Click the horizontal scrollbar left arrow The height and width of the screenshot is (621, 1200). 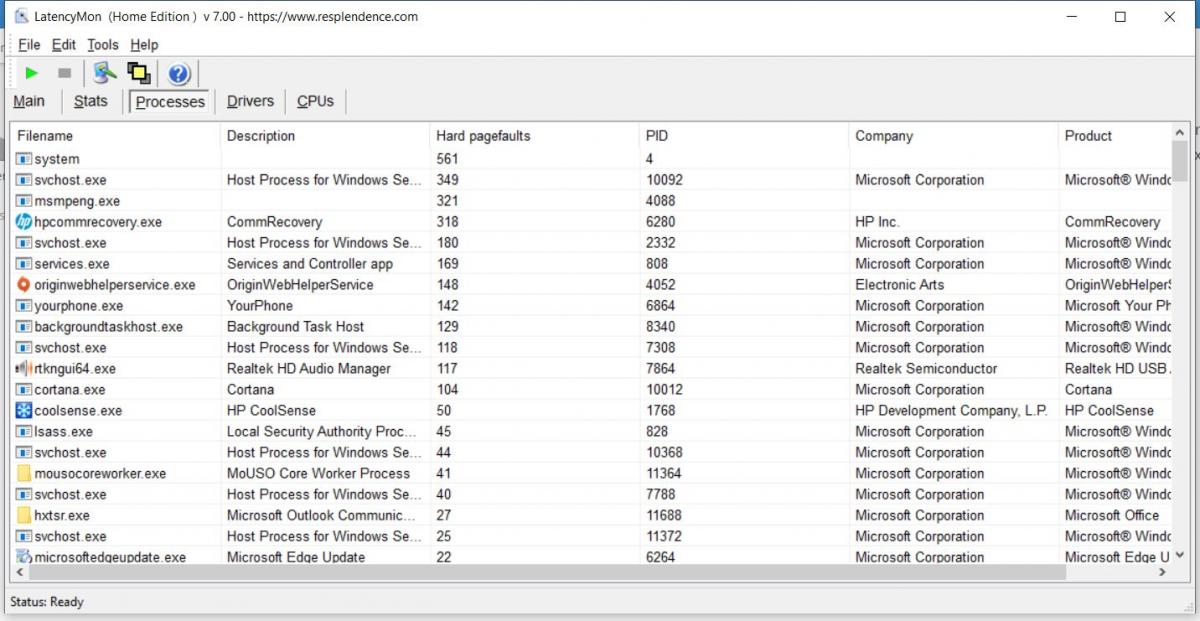pos(20,572)
